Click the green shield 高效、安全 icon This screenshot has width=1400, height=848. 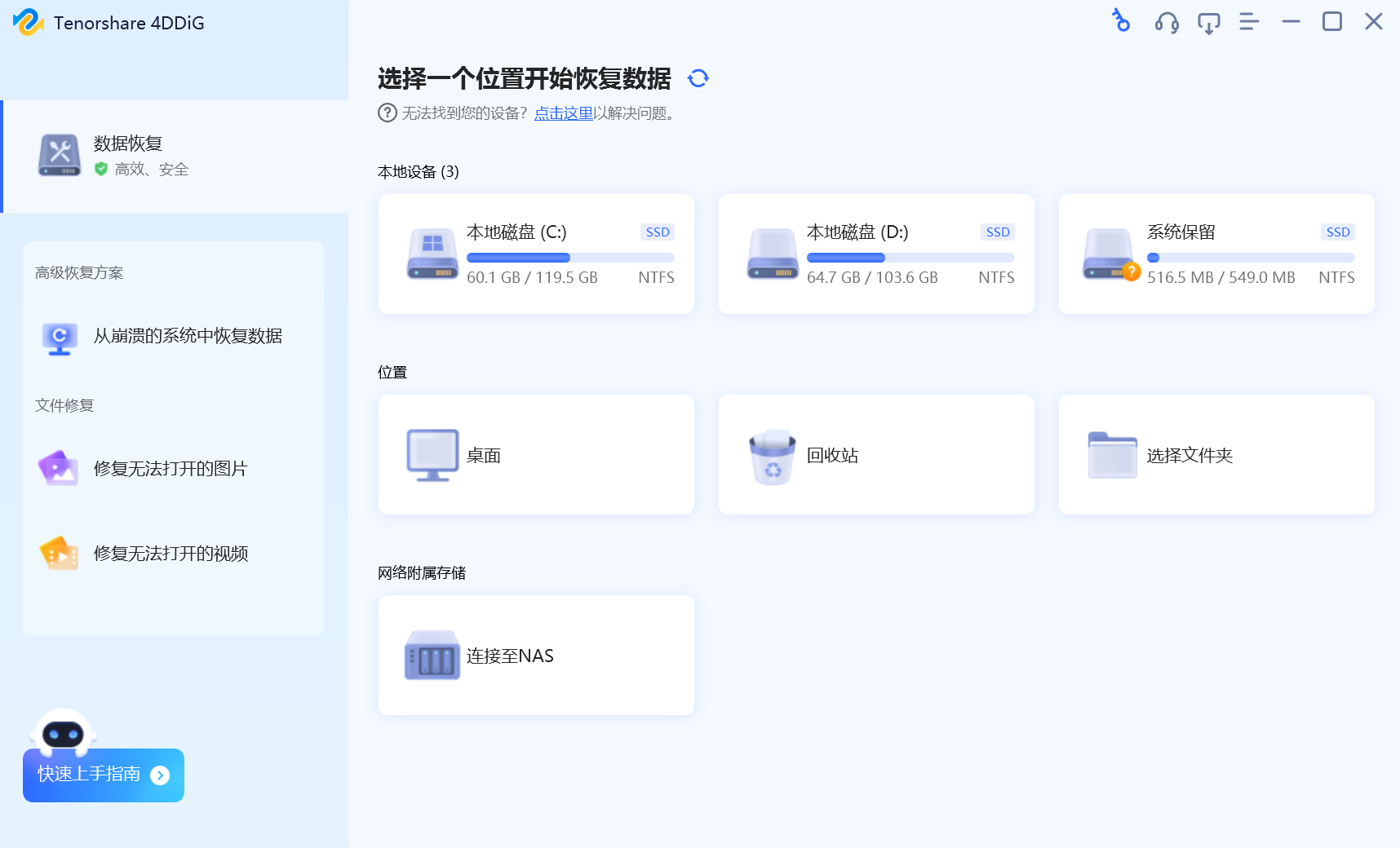point(101,169)
